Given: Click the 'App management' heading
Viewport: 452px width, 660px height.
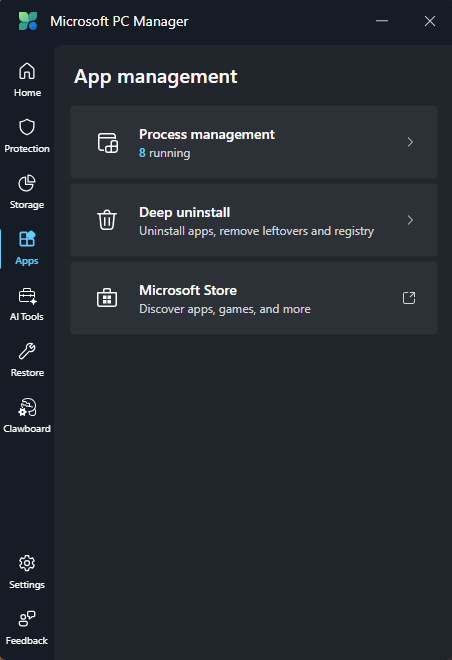Looking at the screenshot, I should tap(156, 77).
